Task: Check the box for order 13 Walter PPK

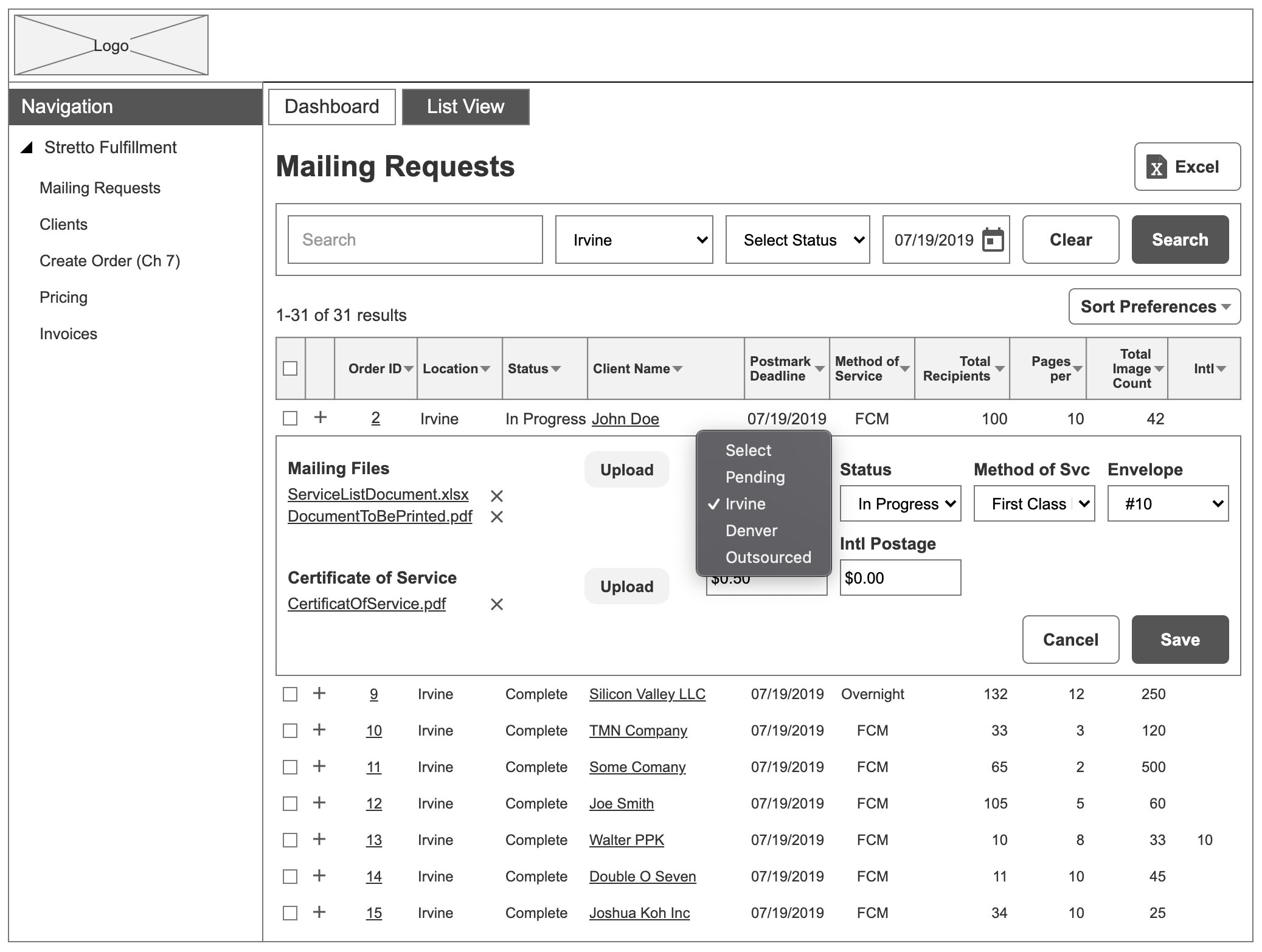Action: tap(290, 840)
